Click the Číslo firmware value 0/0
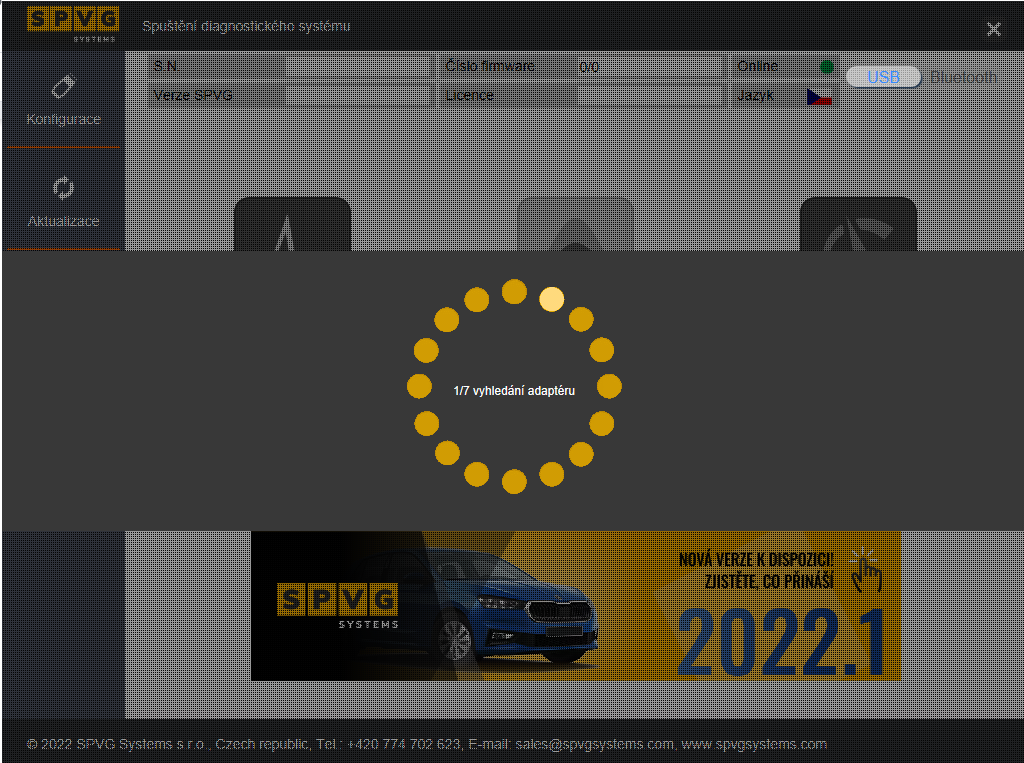 point(589,67)
